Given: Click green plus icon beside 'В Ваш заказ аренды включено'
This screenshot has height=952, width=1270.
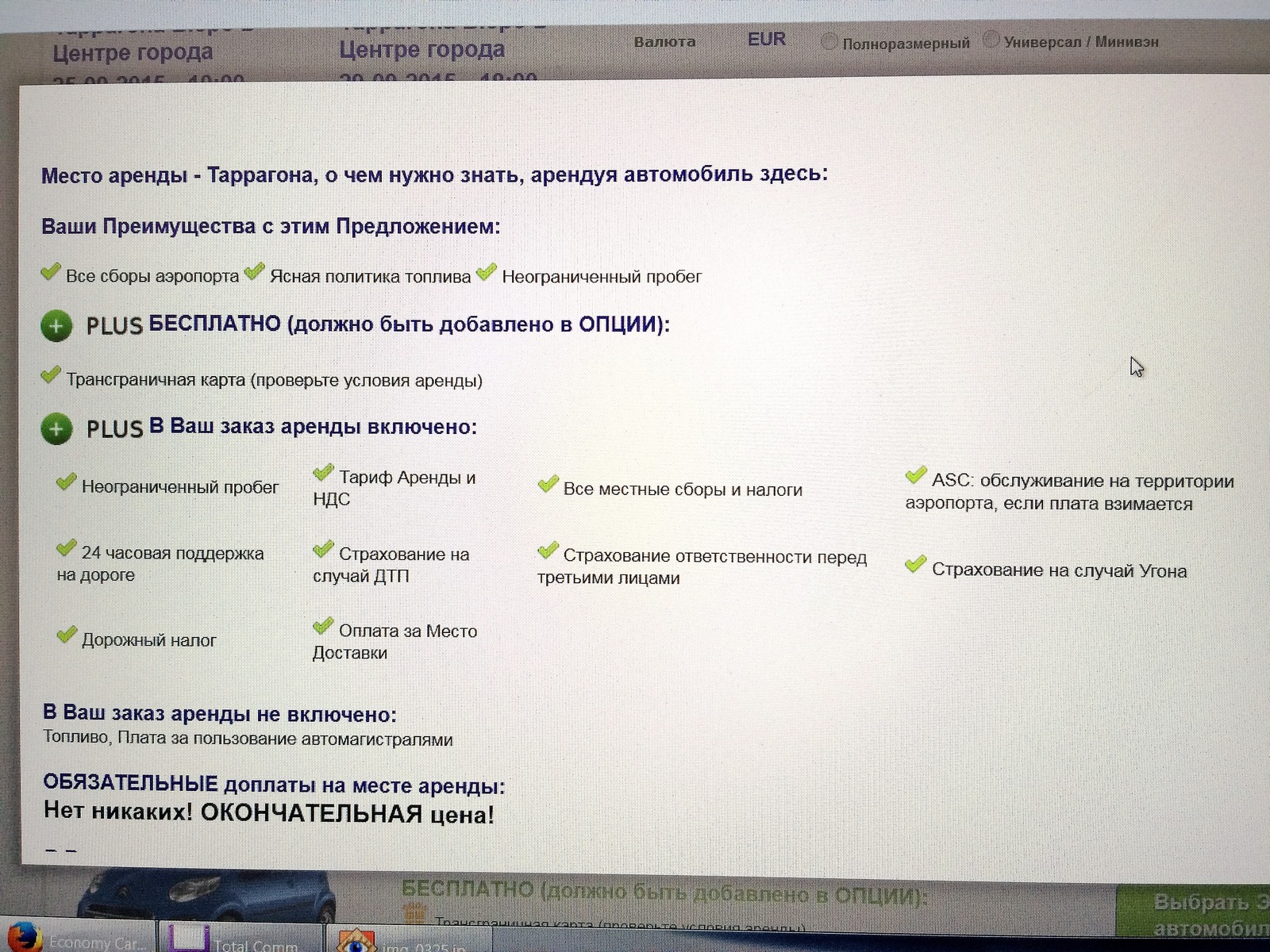Looking at the screenshot, I should 56,429.
